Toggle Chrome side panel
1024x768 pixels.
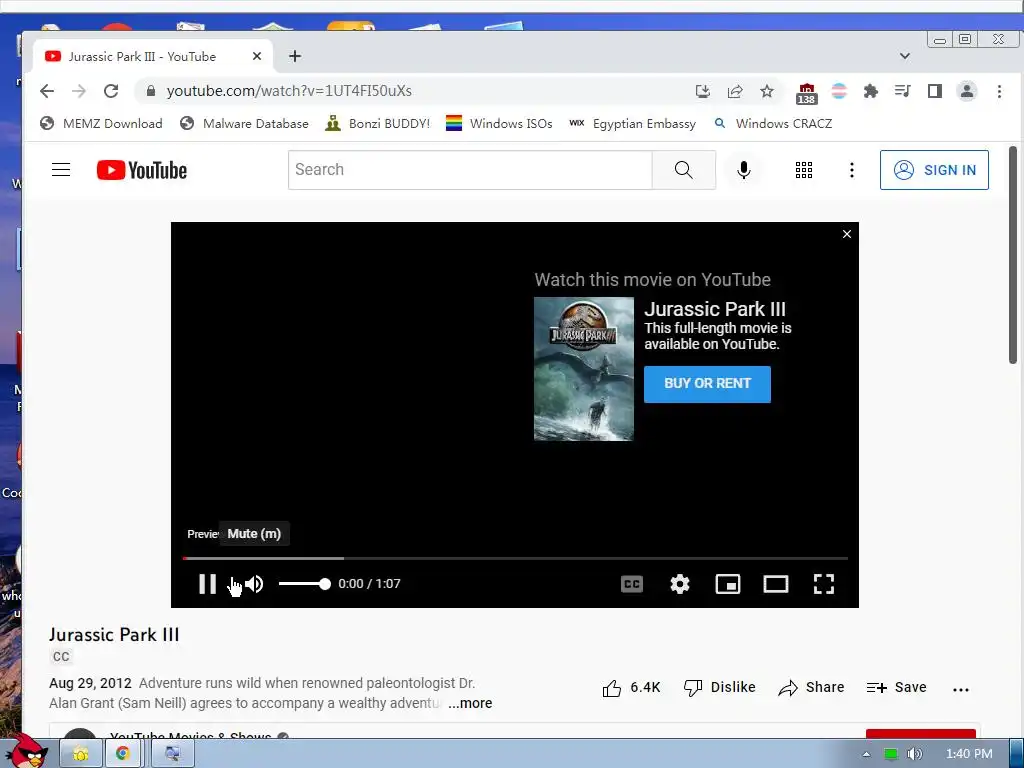click(935, 91)
